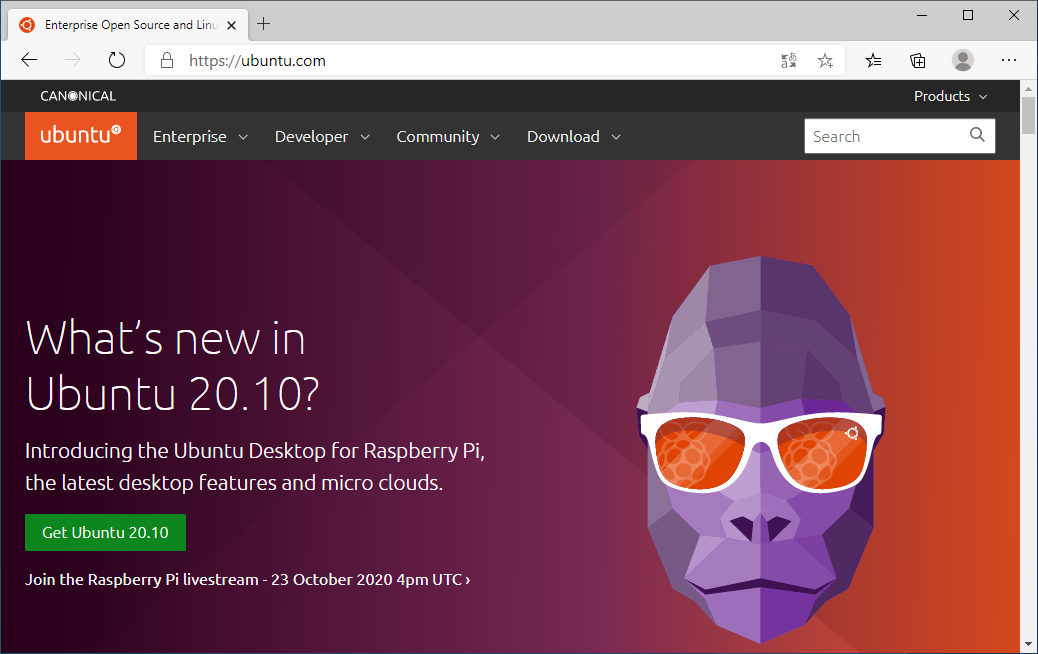Viewport: 1038px width, 654px height.
Task: Expand the Enterprise menu
Action: (x=201, y=136)
